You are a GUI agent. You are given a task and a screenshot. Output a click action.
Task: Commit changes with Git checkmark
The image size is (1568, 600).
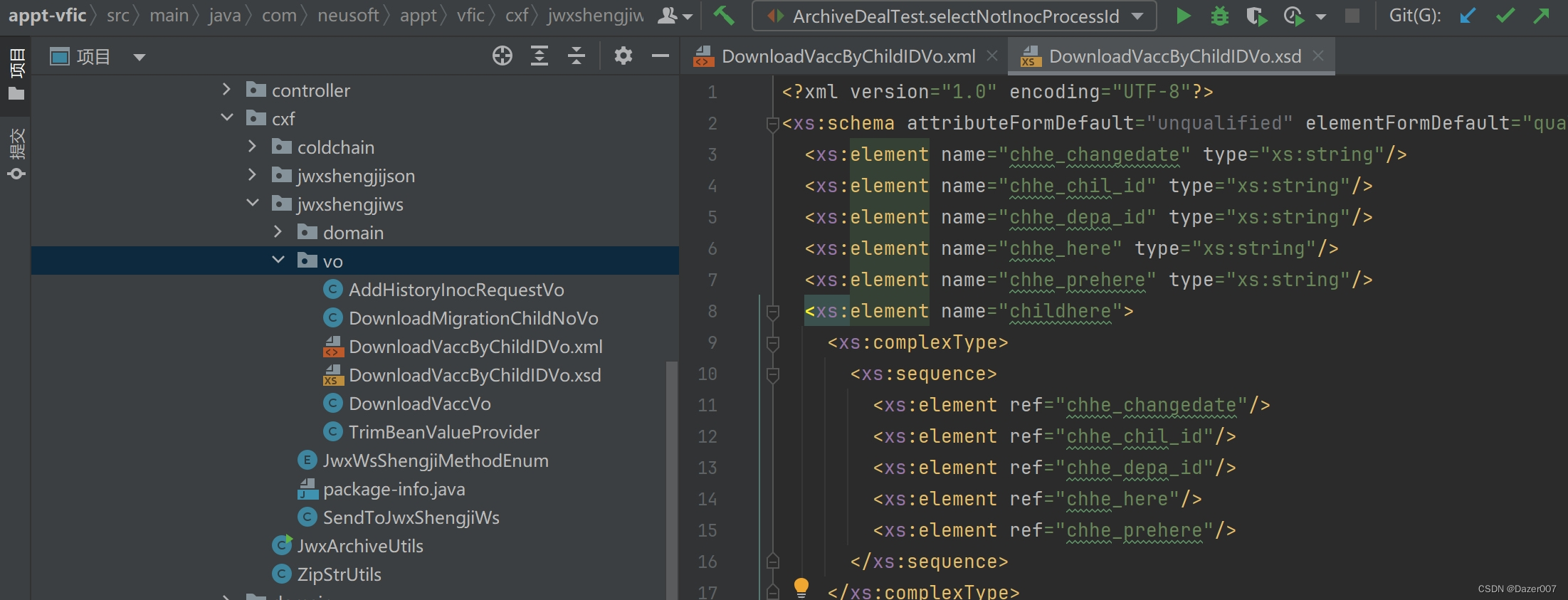[x=1505, y=16]
